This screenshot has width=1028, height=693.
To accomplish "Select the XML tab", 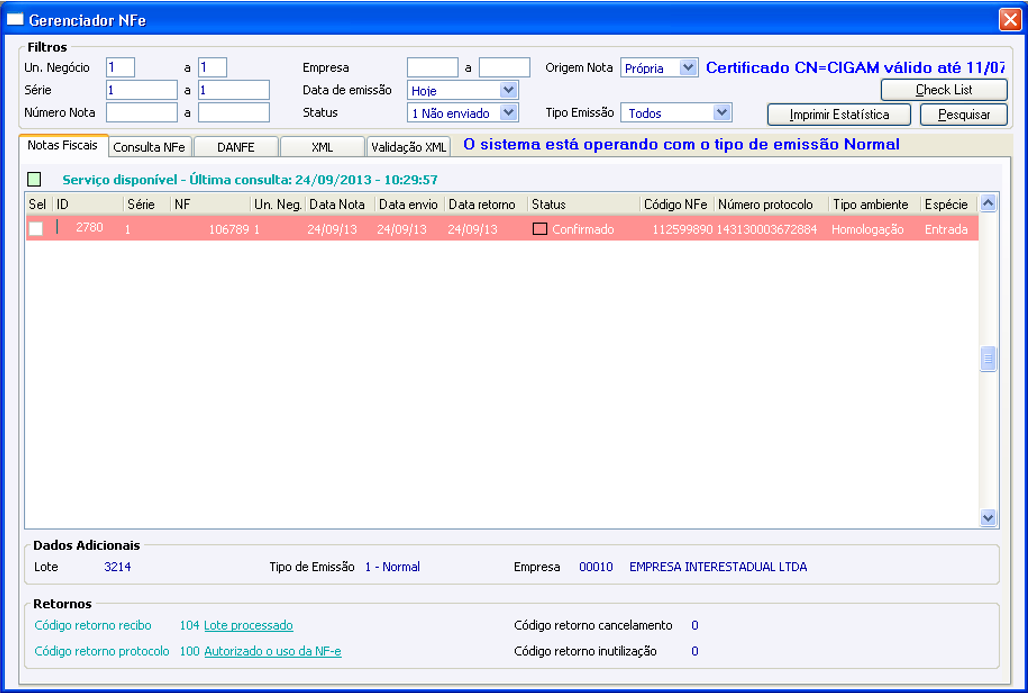I will 322,147.
